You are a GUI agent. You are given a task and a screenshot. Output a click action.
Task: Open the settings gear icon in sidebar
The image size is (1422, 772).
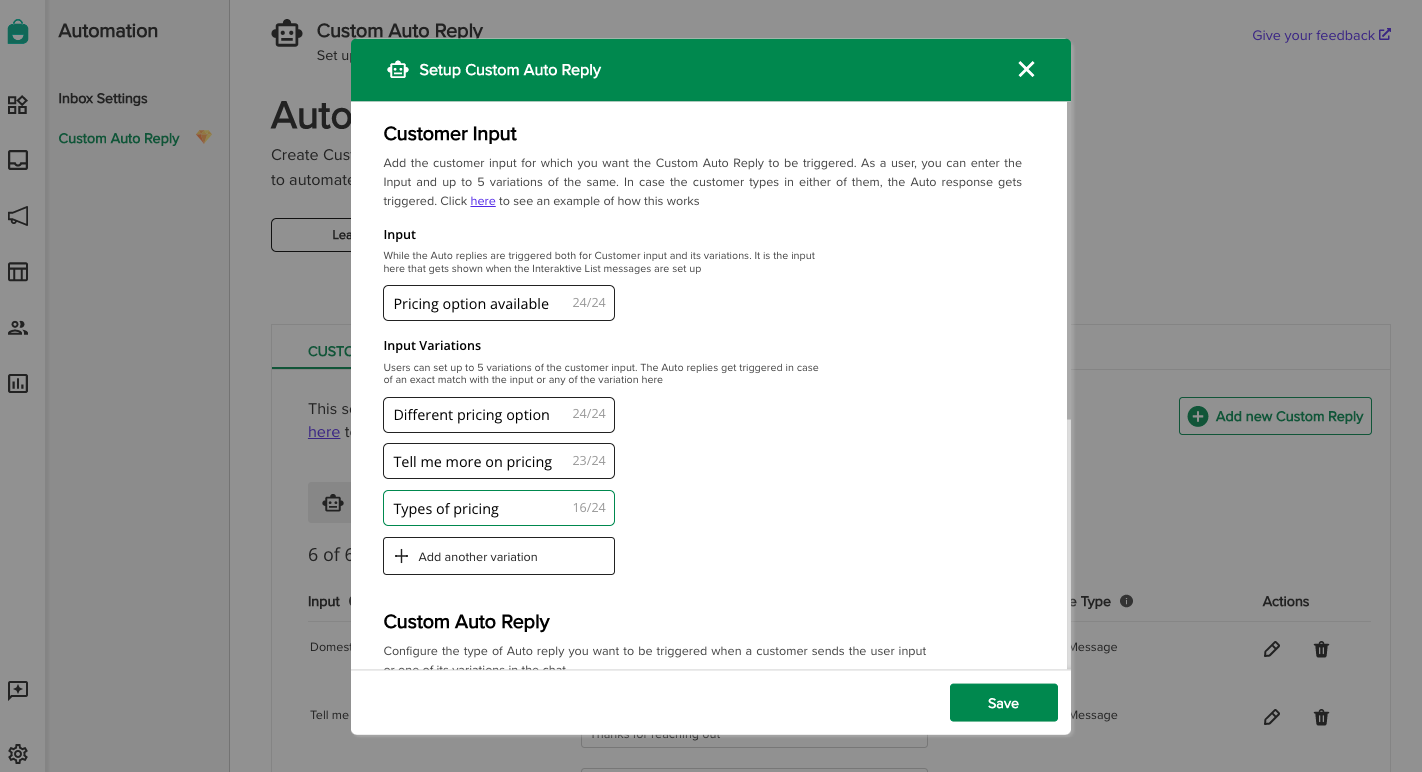coord(18,754)
